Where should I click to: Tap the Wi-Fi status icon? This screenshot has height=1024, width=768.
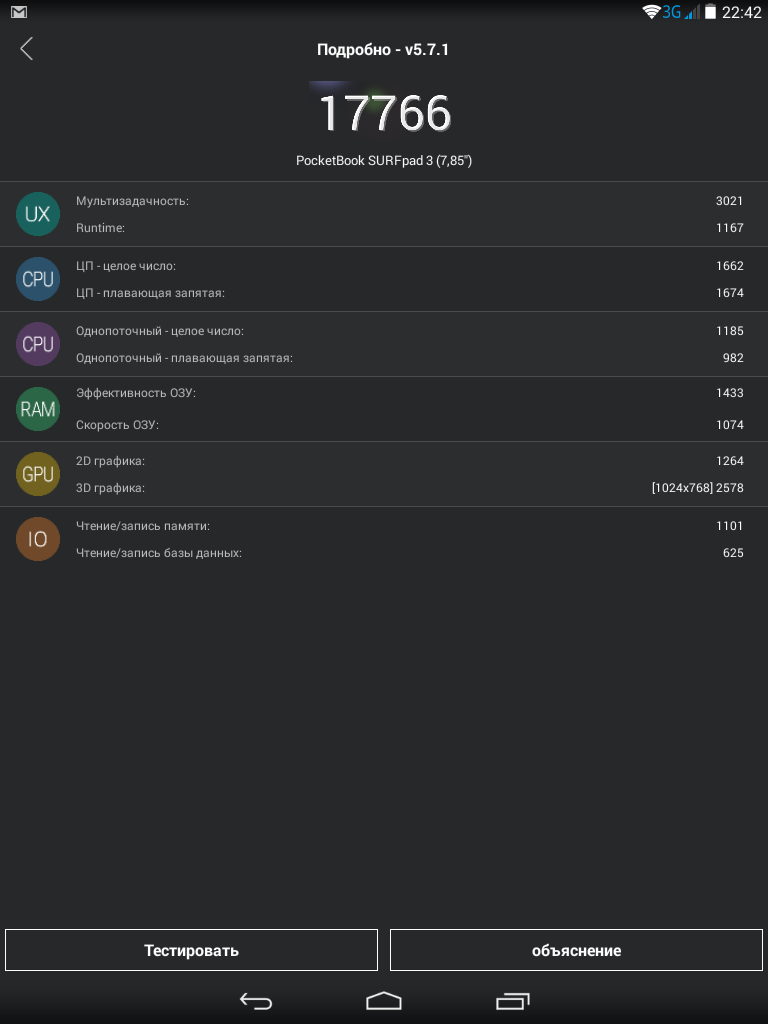click(651, 12)
